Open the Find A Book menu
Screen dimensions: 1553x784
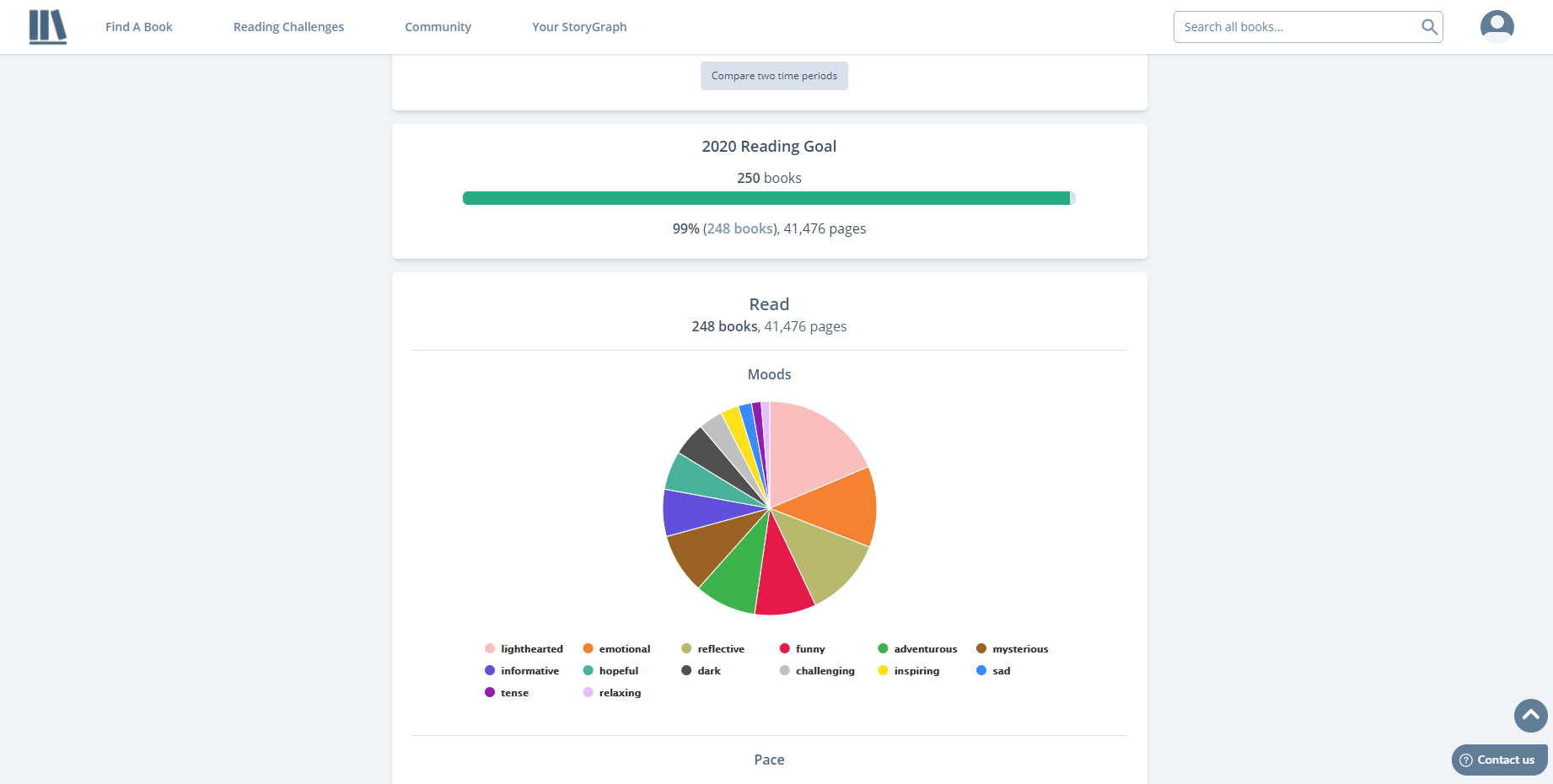[138, 26]
